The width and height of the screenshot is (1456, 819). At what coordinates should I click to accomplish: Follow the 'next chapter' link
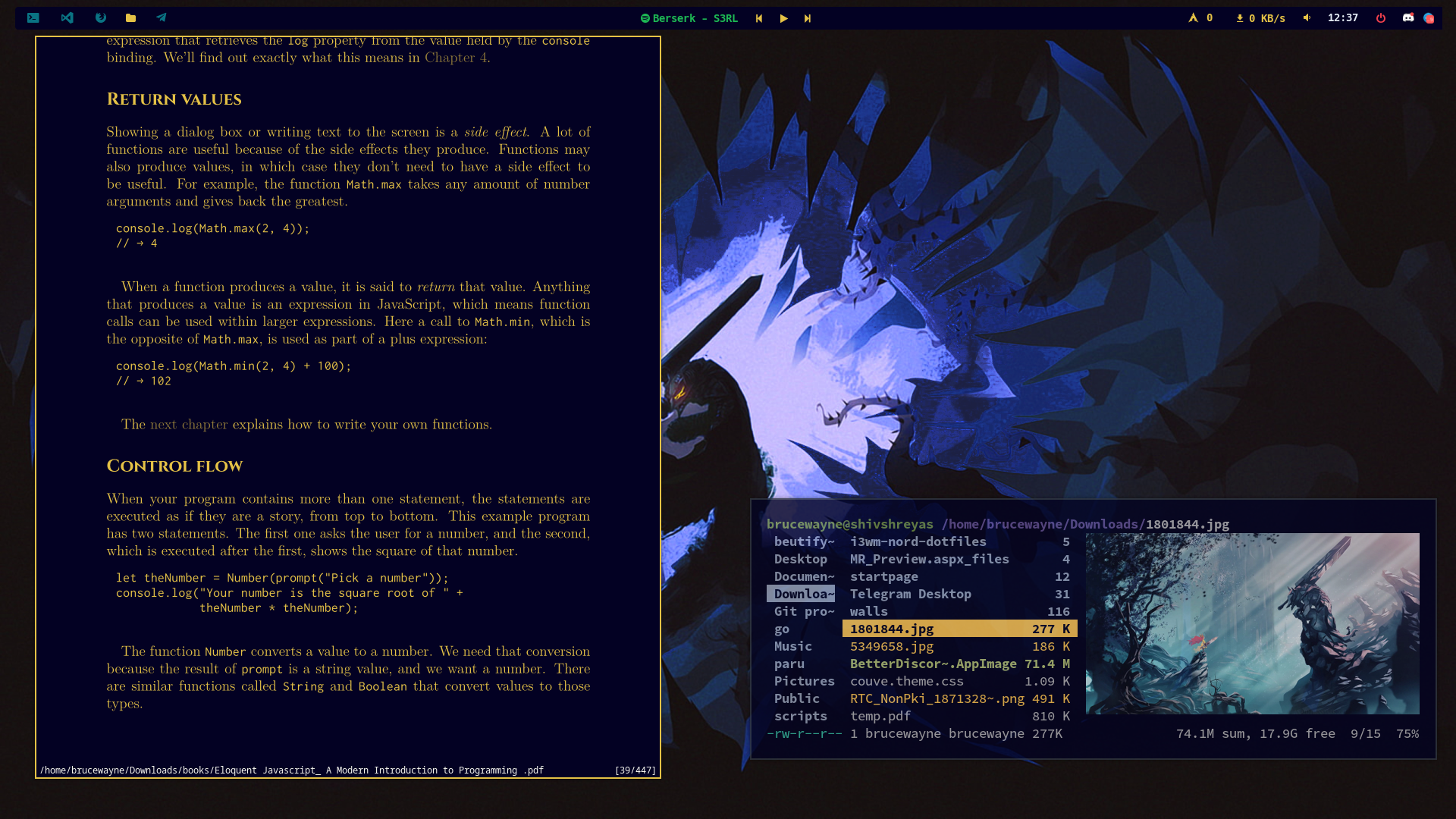coord(189,425)
